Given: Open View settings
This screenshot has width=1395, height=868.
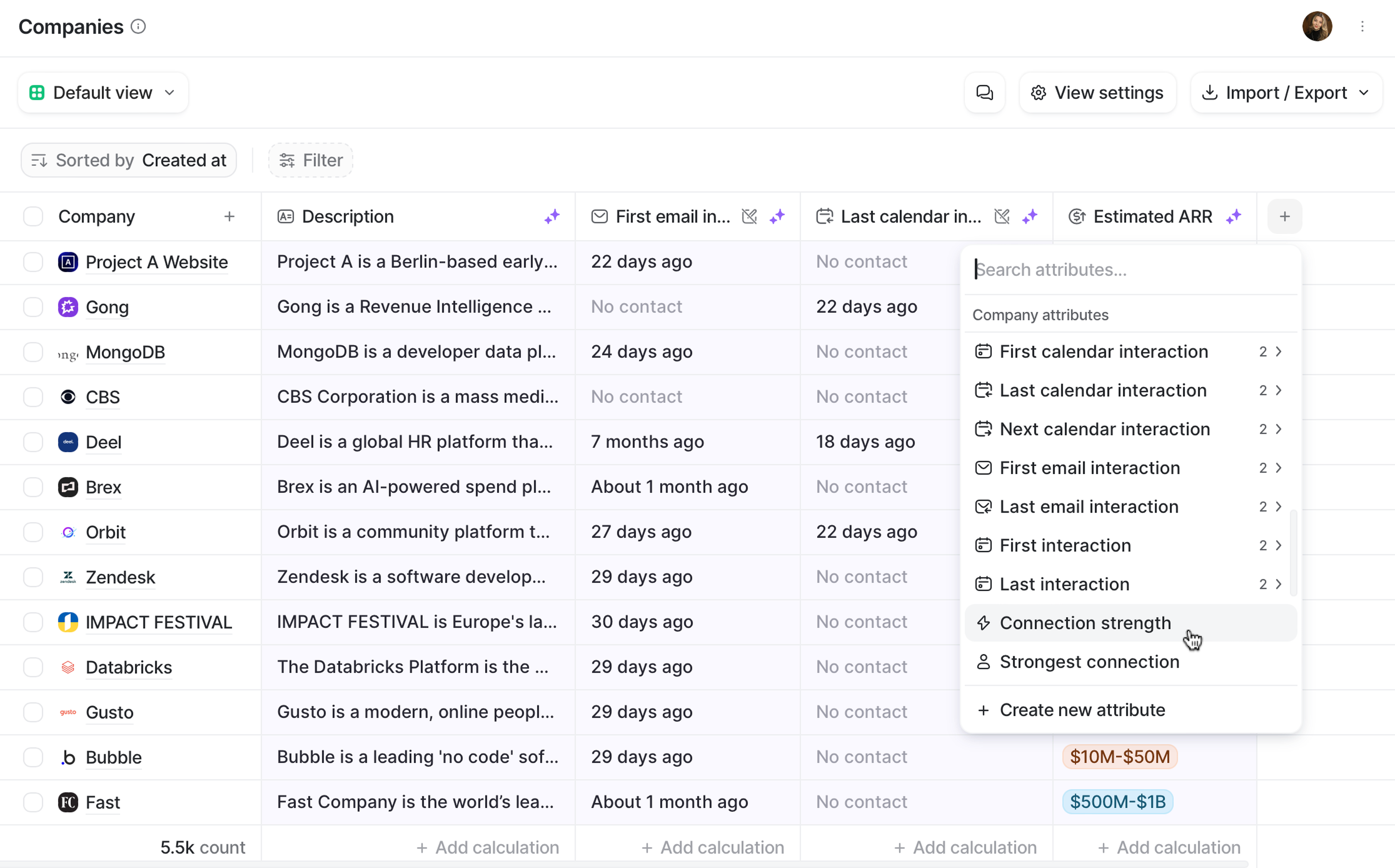Looking at the screenshot, I should click(1097, 92).
